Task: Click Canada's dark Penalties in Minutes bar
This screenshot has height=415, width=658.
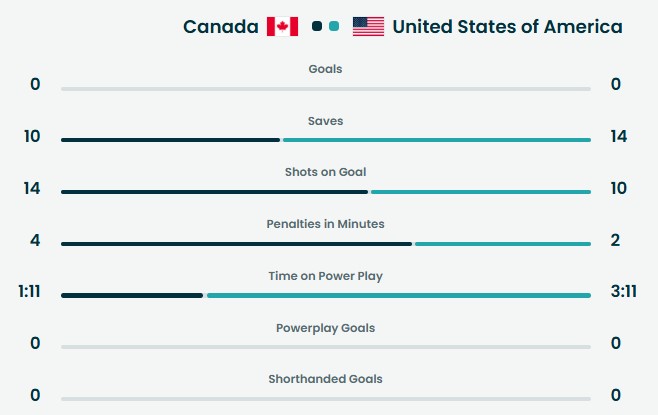Action: pyautogui.click(x=236, y=243)
